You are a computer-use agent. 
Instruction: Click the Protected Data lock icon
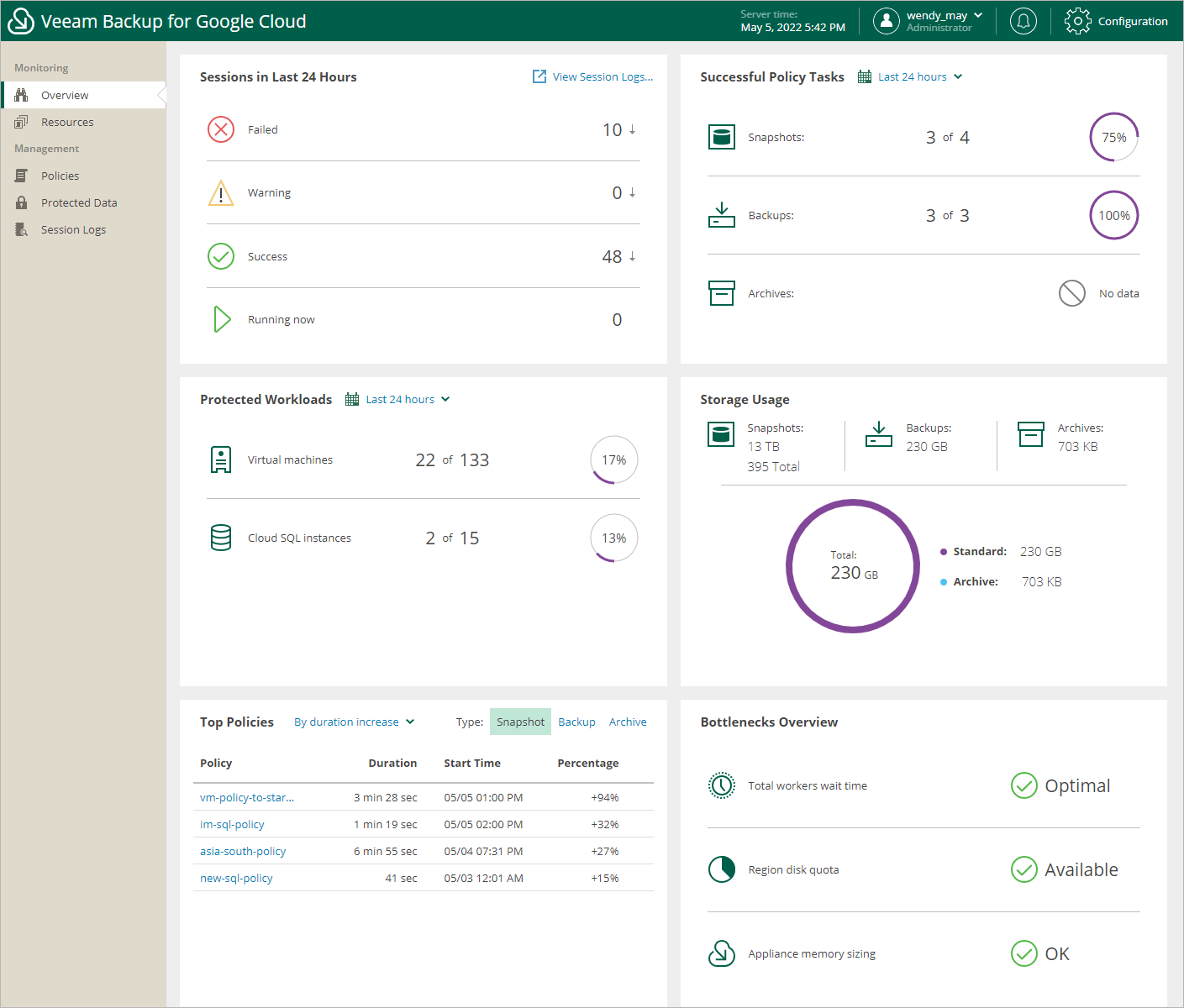22,202
